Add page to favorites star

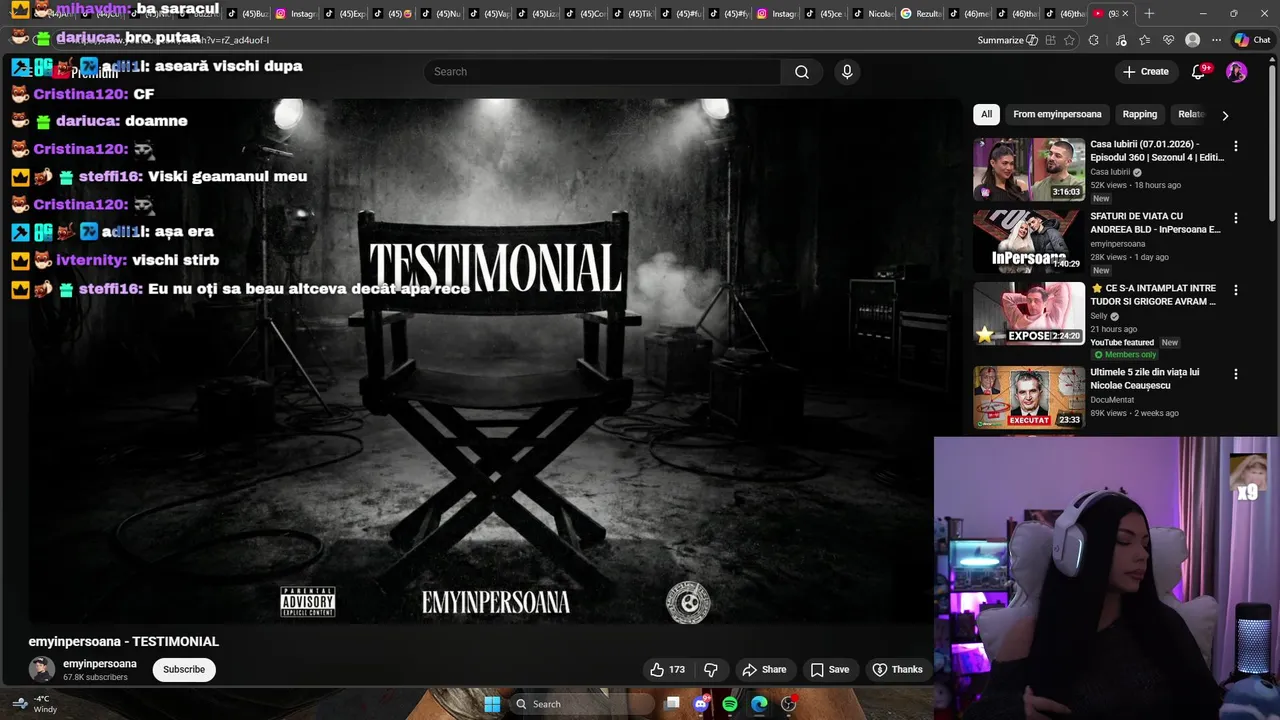coord(1070,40)
